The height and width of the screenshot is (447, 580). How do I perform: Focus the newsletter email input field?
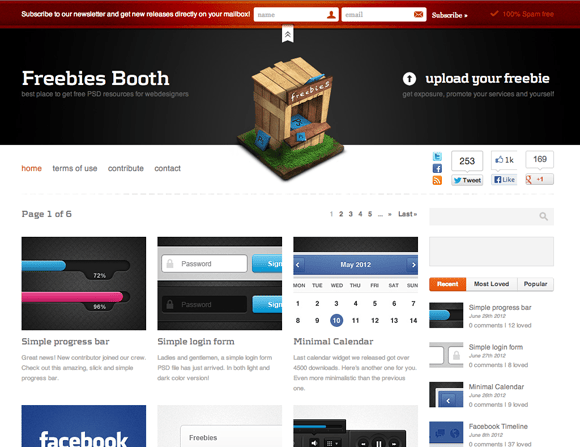pos(384,14)
